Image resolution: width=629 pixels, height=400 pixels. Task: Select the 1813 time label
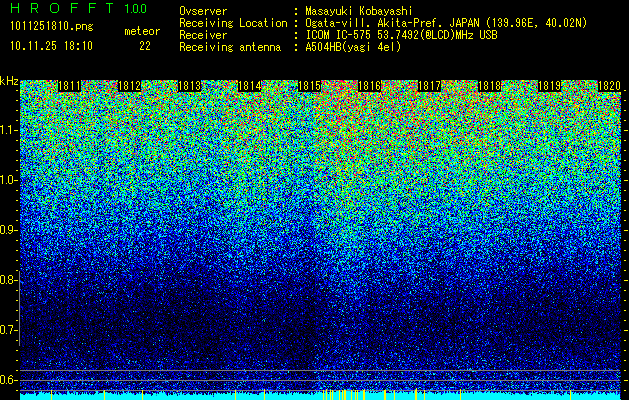coord(189,86)
